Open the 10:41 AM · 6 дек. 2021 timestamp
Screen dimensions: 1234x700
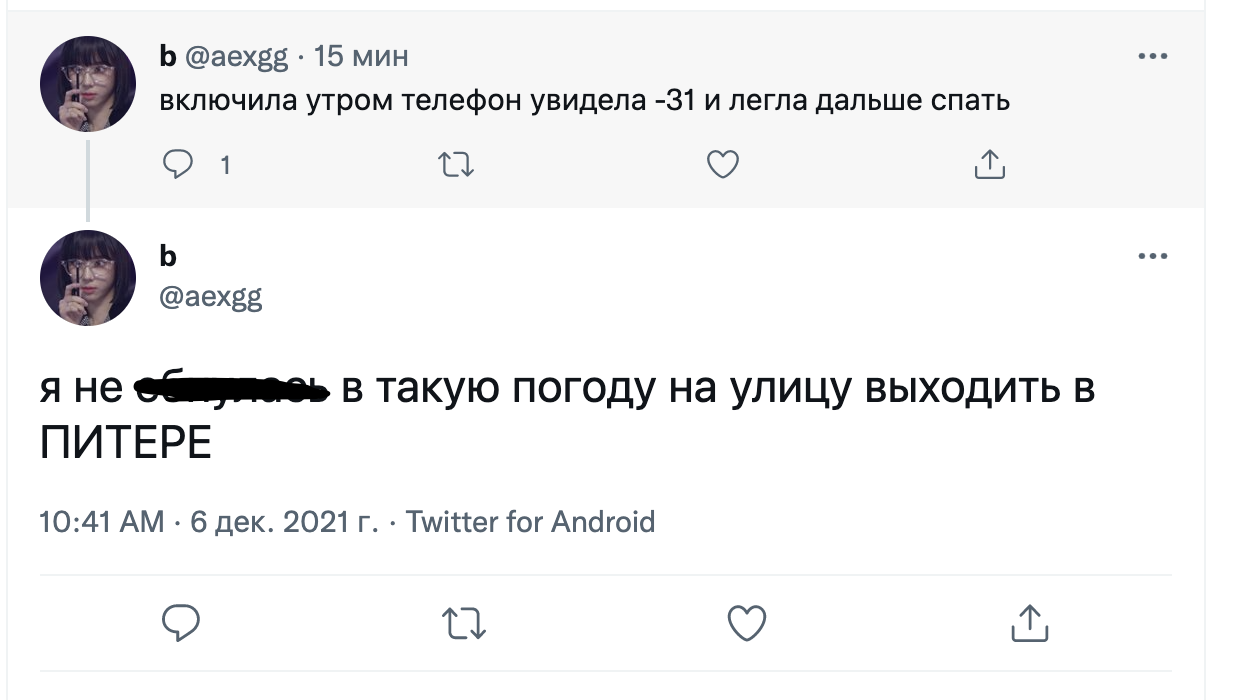(208, 521)
